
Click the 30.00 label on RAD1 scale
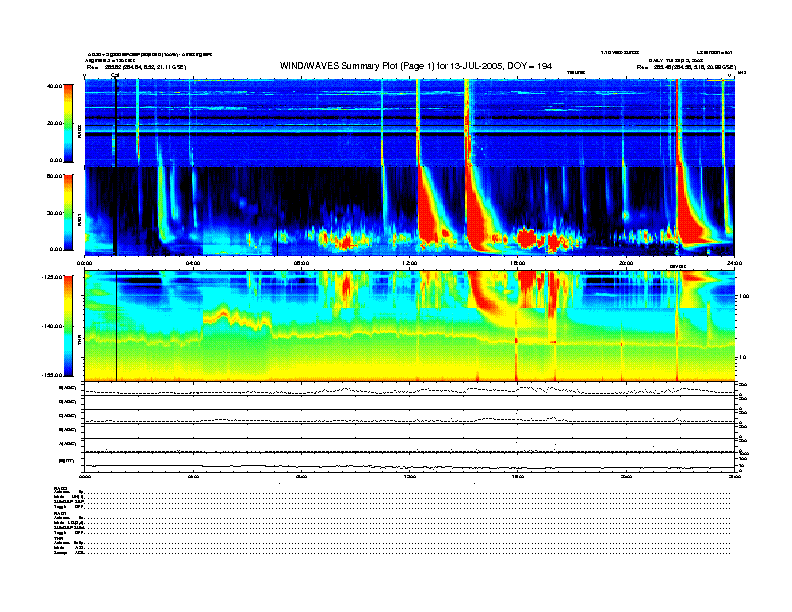(54, 213)
